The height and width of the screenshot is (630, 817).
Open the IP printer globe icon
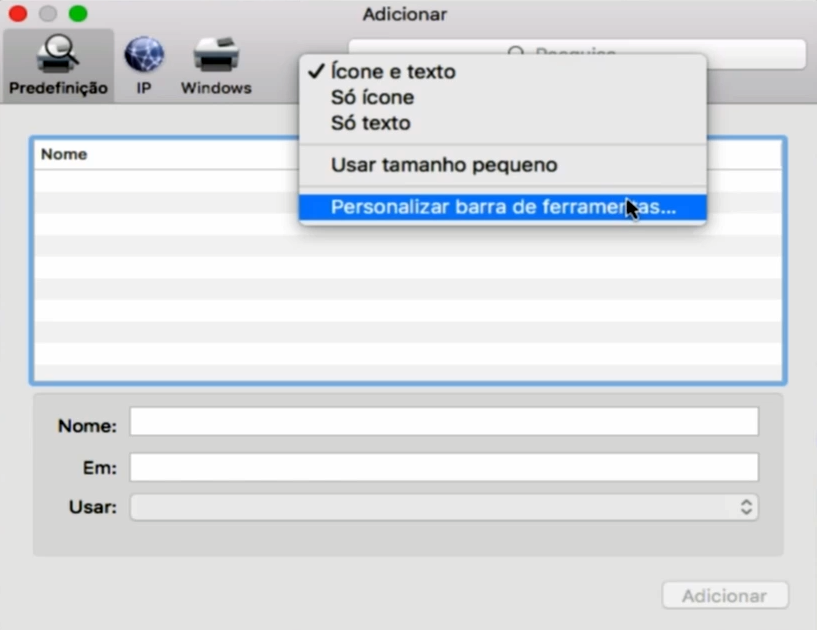143,64
